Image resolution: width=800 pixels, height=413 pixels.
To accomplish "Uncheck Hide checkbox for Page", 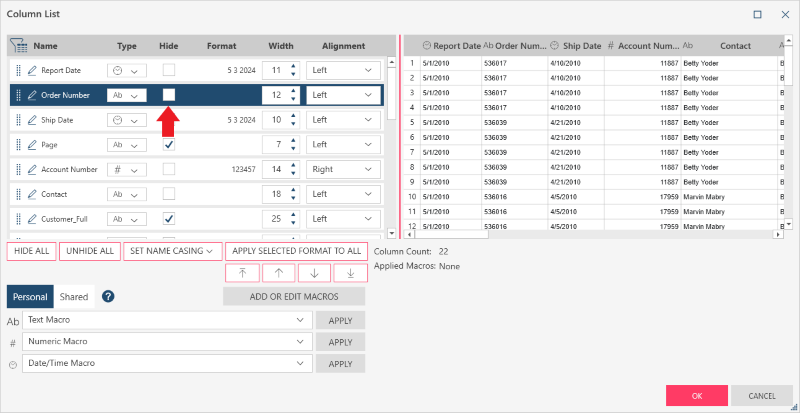I will coord(169,144).
